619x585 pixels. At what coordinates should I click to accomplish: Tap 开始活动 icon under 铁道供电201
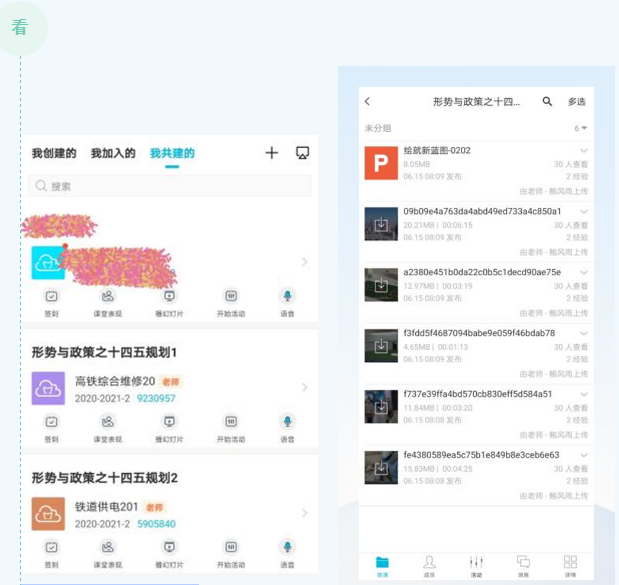tap(231, 547)
